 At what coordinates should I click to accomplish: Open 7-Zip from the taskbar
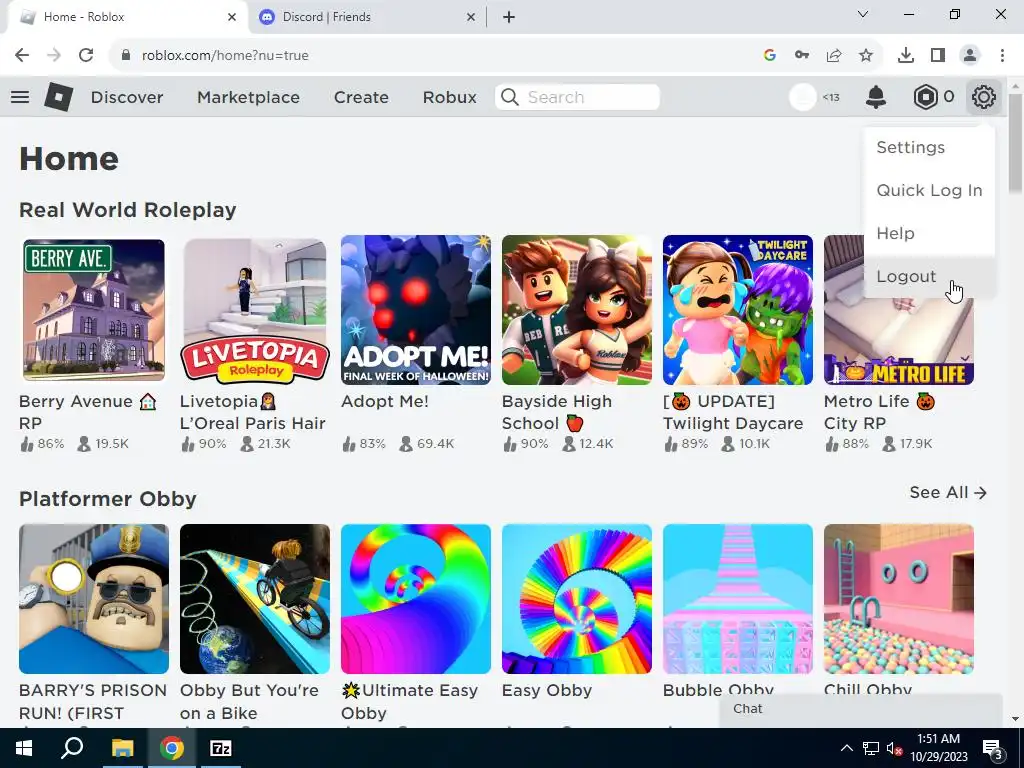(x=221, y=748)
